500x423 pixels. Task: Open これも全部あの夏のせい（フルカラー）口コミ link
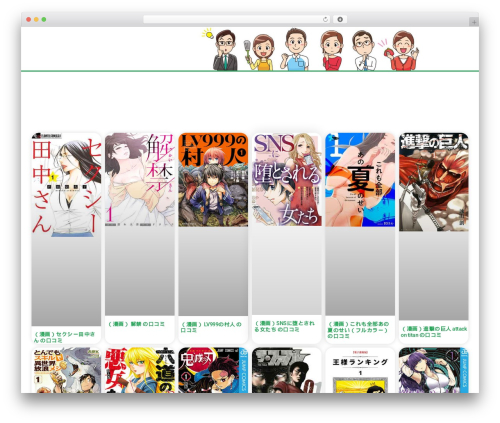[358, 330]
